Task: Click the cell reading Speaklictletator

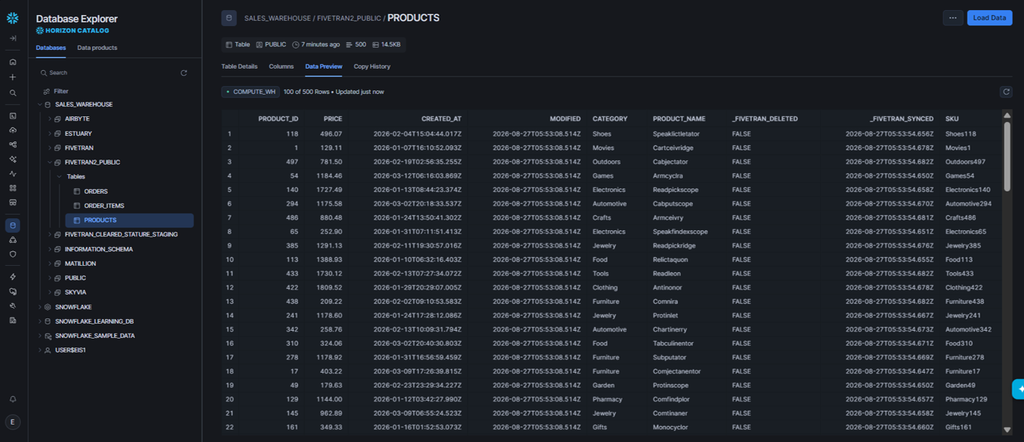Action: point(675,134)
